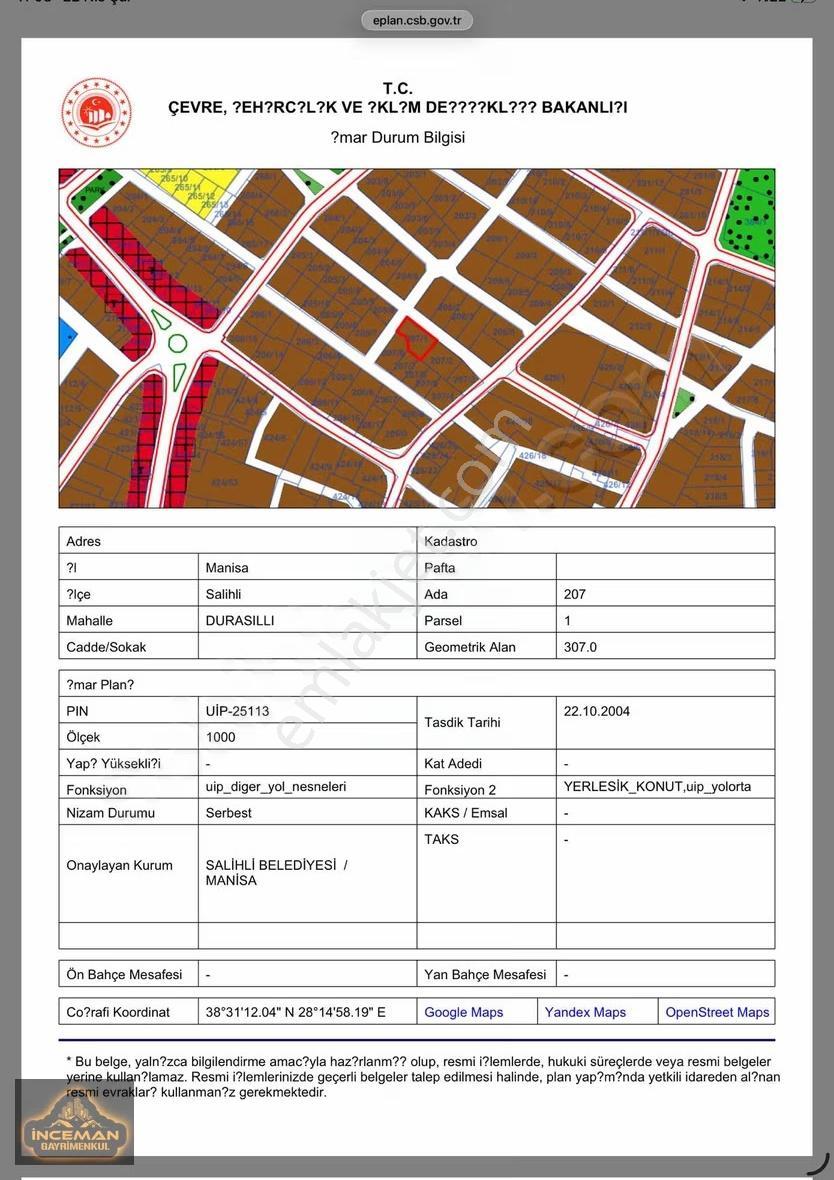The image size is (834, 1180).
Task: Click the coordinate value 38°31'12.04" N
Action: coord(251,1012)
